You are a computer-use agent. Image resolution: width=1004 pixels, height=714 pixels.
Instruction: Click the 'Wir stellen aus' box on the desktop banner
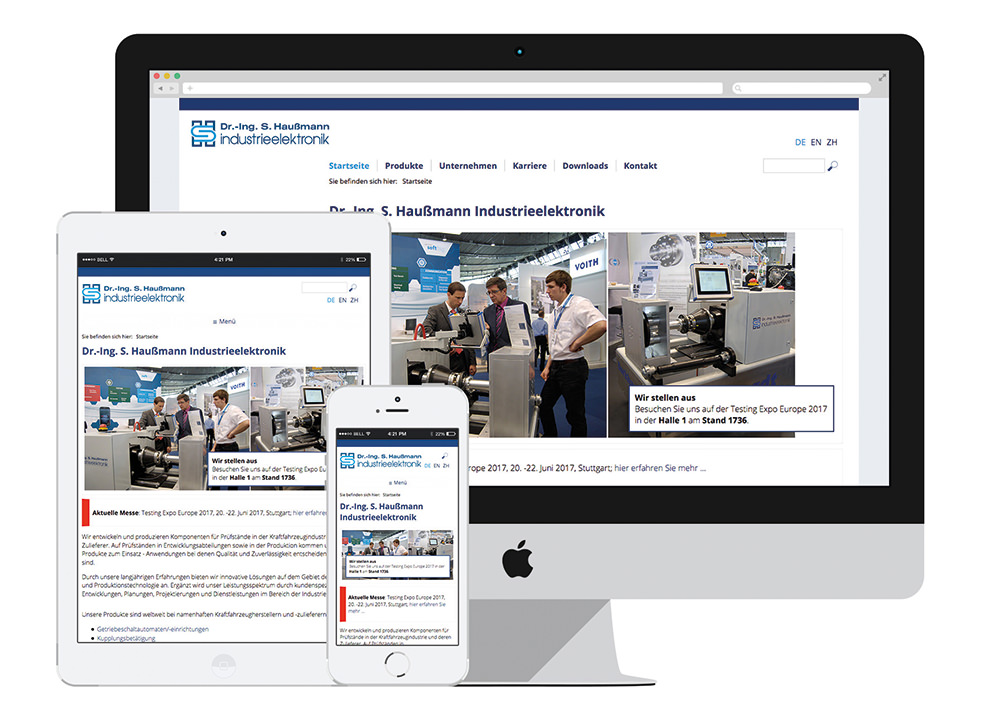731,409
